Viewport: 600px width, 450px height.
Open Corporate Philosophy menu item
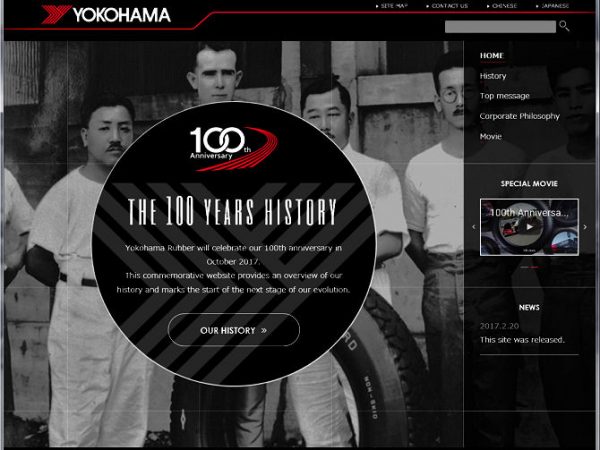(x=520, y=116)
